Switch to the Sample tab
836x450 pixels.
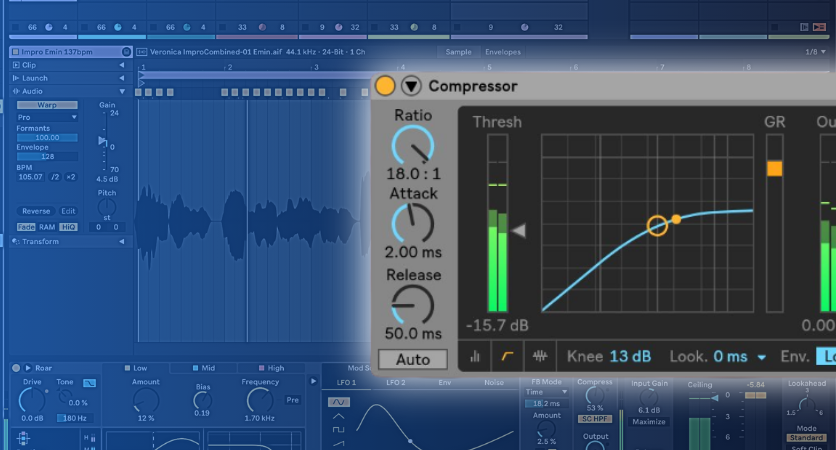[x=459, y=51]
